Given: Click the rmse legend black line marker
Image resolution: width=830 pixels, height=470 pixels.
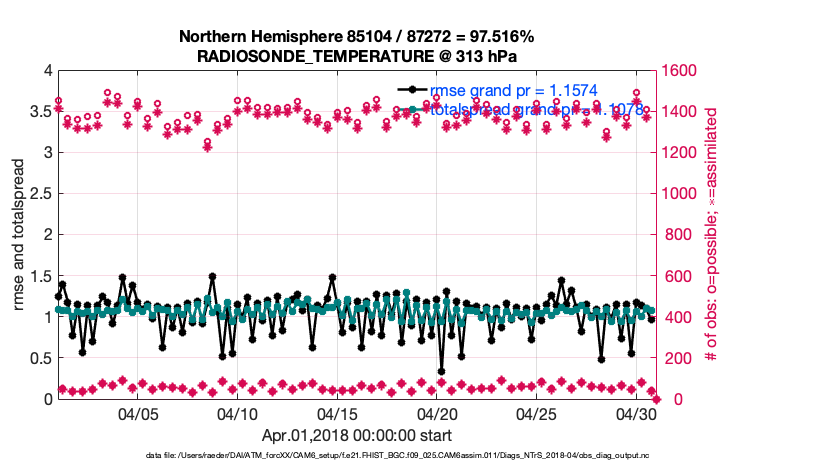Looking at the screenshot, I should coord(413,90).
